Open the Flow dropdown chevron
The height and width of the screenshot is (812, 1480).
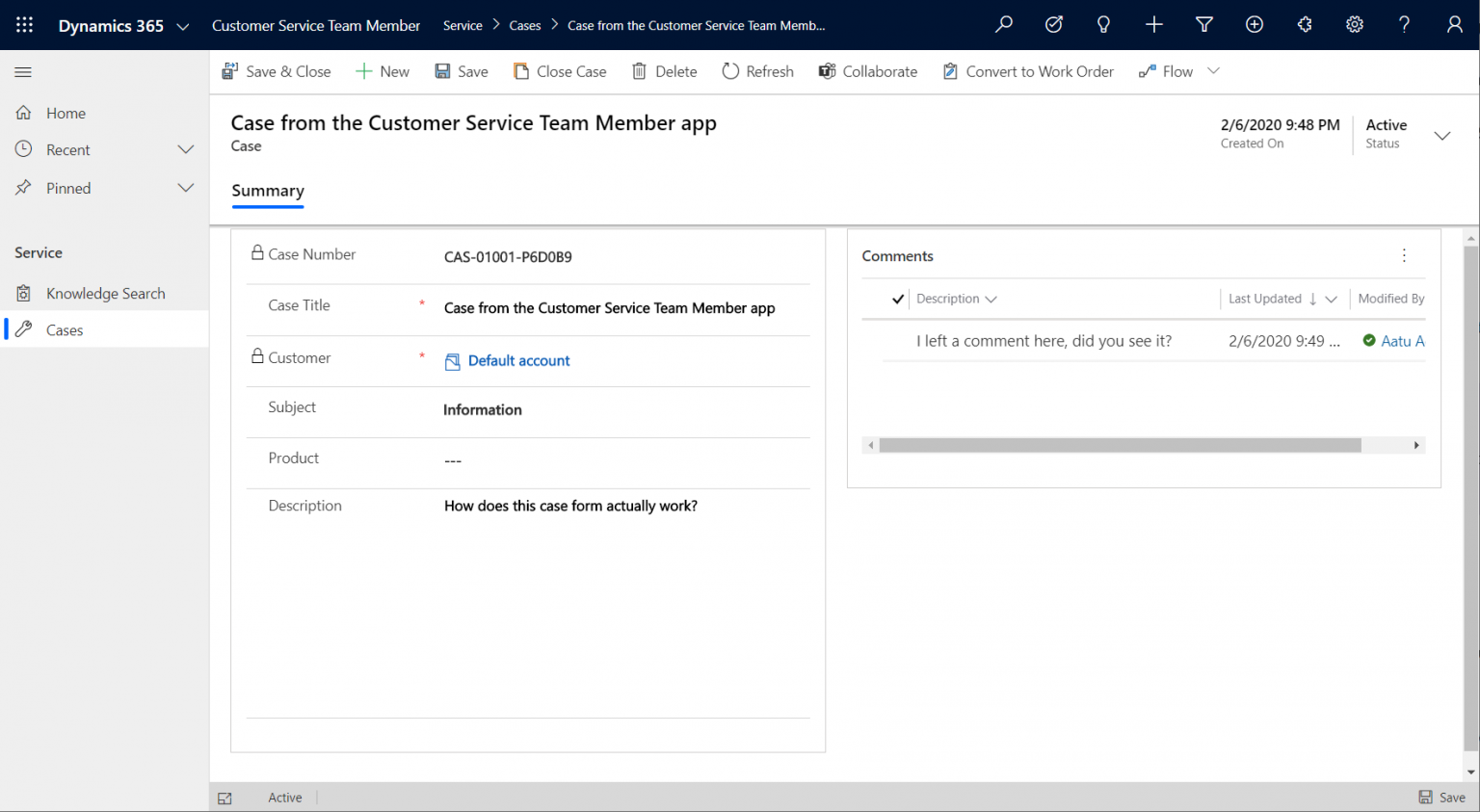(1213, 70)
